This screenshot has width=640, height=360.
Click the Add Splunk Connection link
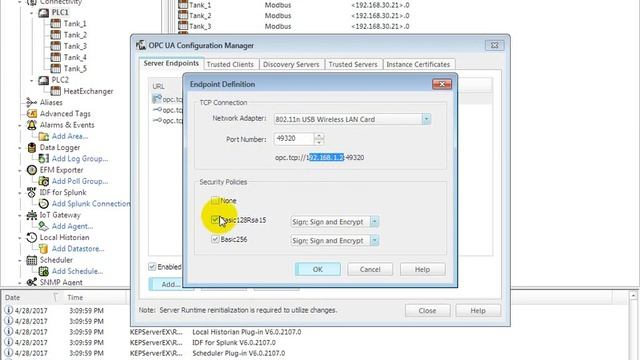point(91,204)
